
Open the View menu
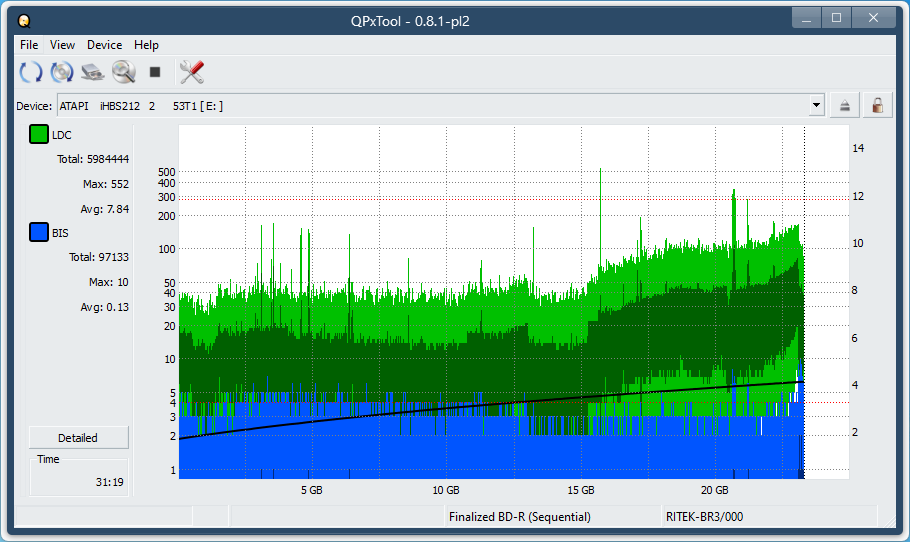(62, 45)
